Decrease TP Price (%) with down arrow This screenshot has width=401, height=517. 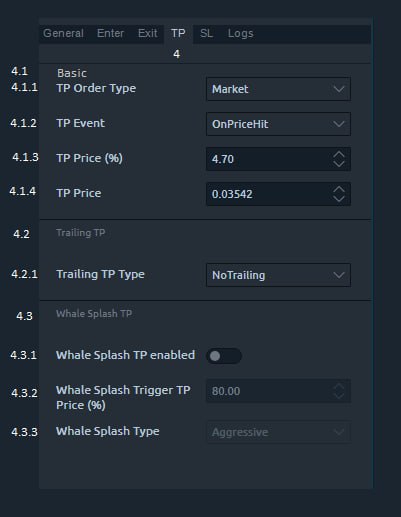339,164
